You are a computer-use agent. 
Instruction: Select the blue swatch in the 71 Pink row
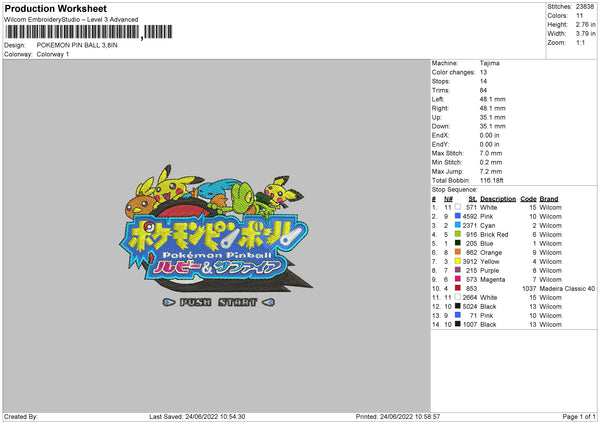(458, 315)
